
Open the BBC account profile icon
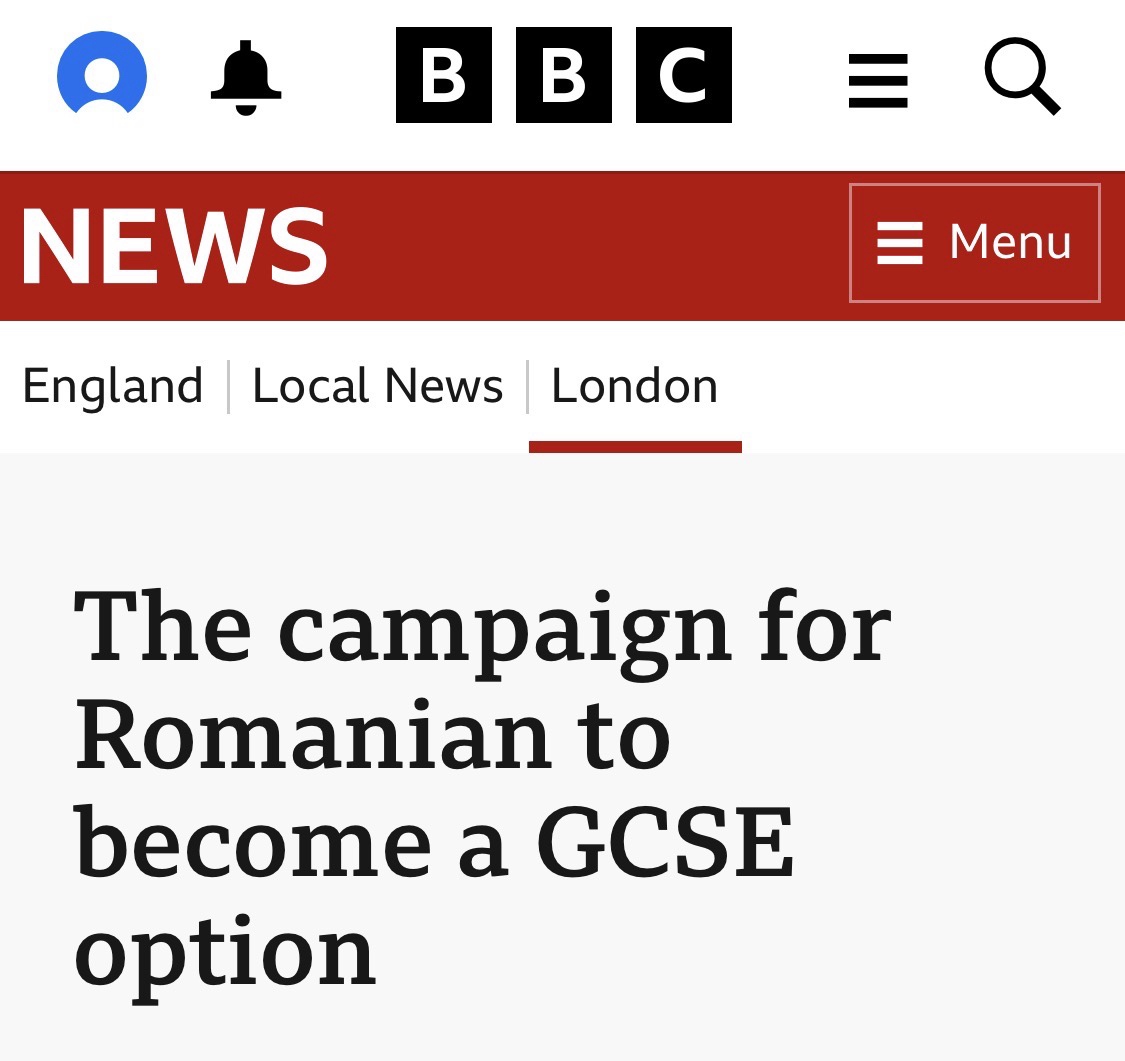pyautogui.click(x=102, y=74)
